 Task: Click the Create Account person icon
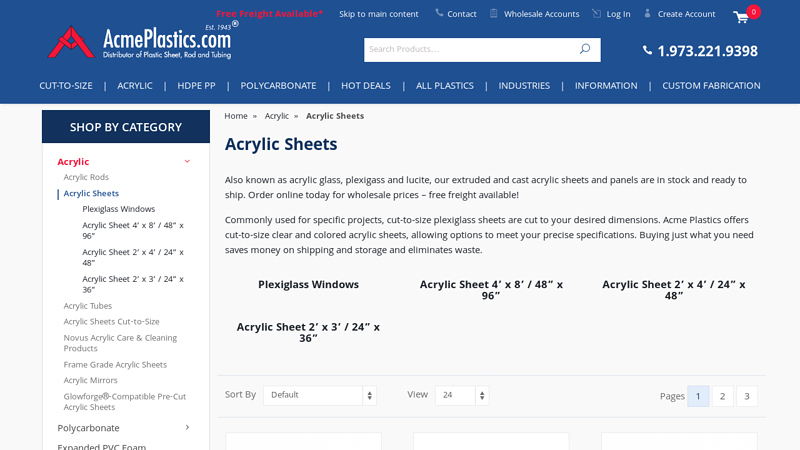[647, 13]
